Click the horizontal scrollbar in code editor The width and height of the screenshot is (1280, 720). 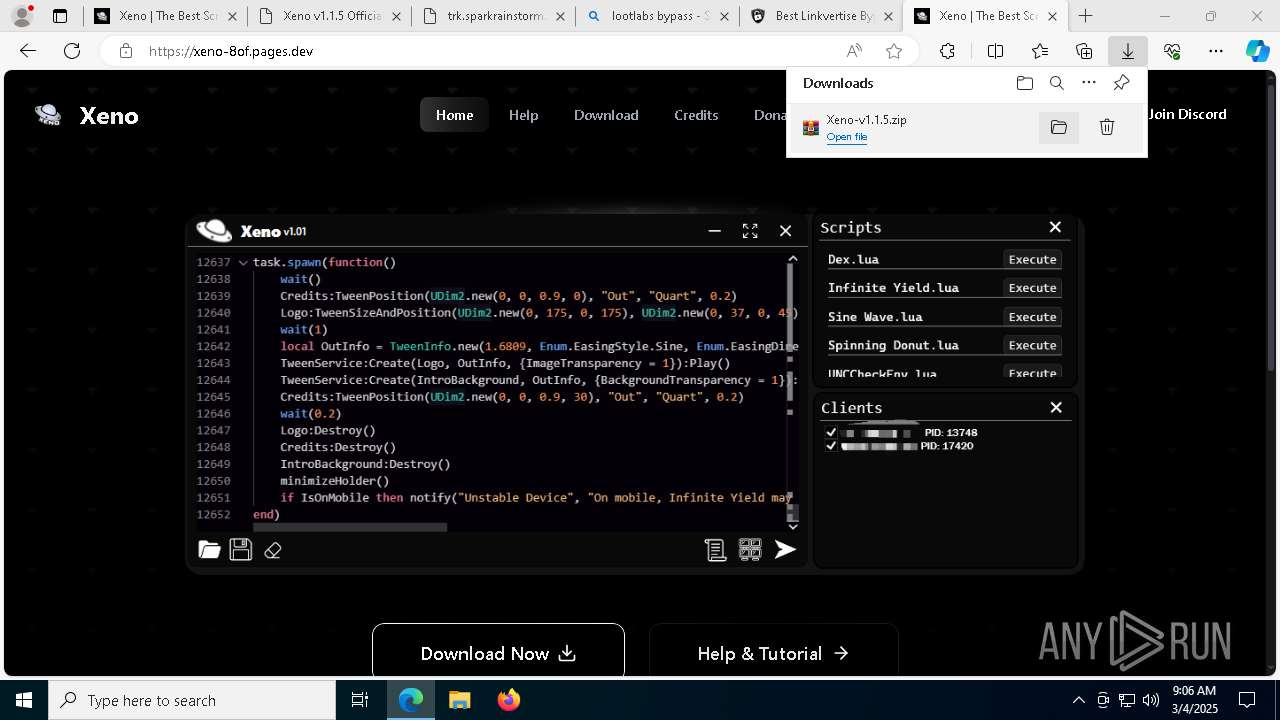[350, 527]
